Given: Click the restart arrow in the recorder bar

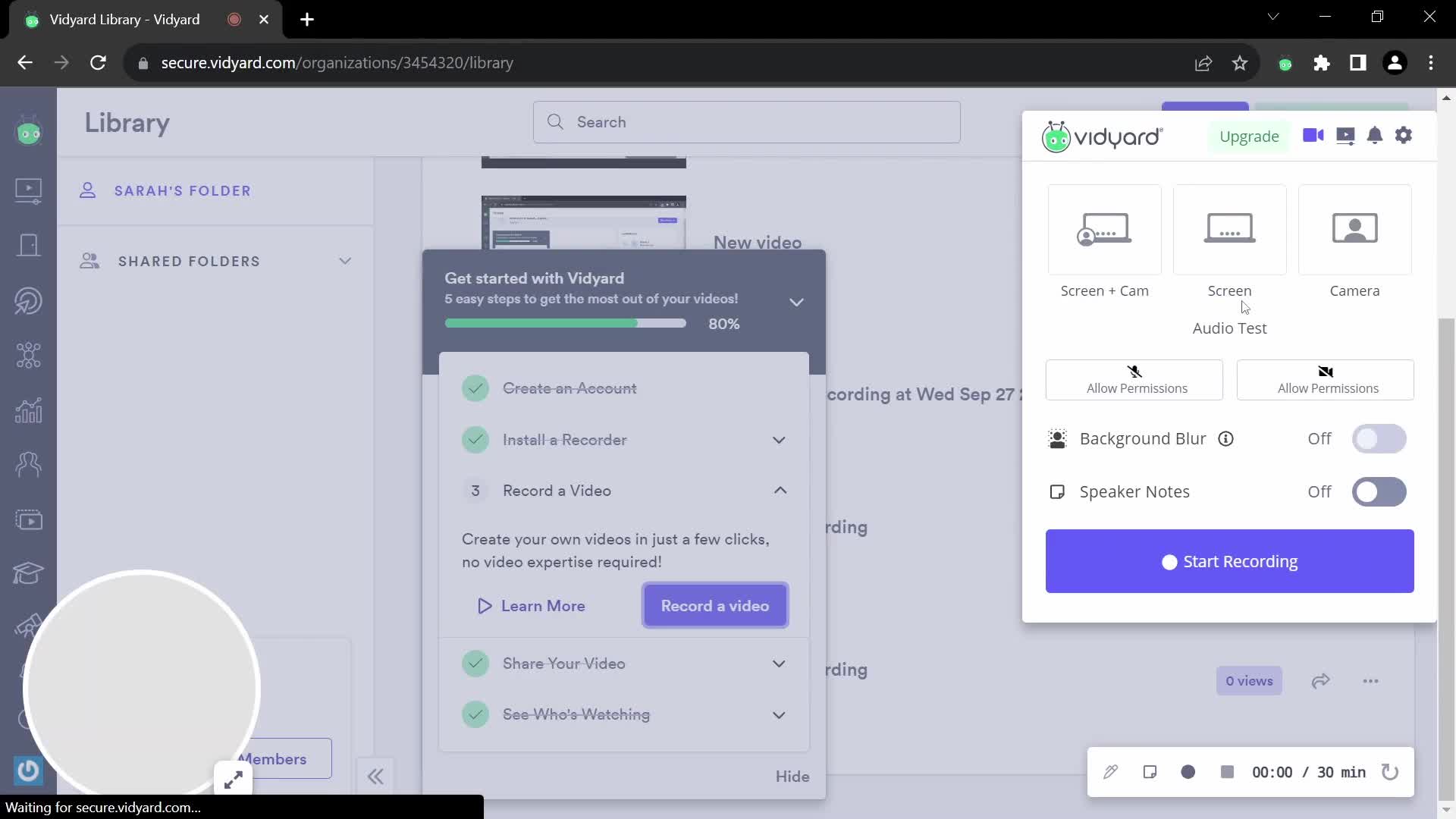Looking at the screenshot, I should 1390,772.
